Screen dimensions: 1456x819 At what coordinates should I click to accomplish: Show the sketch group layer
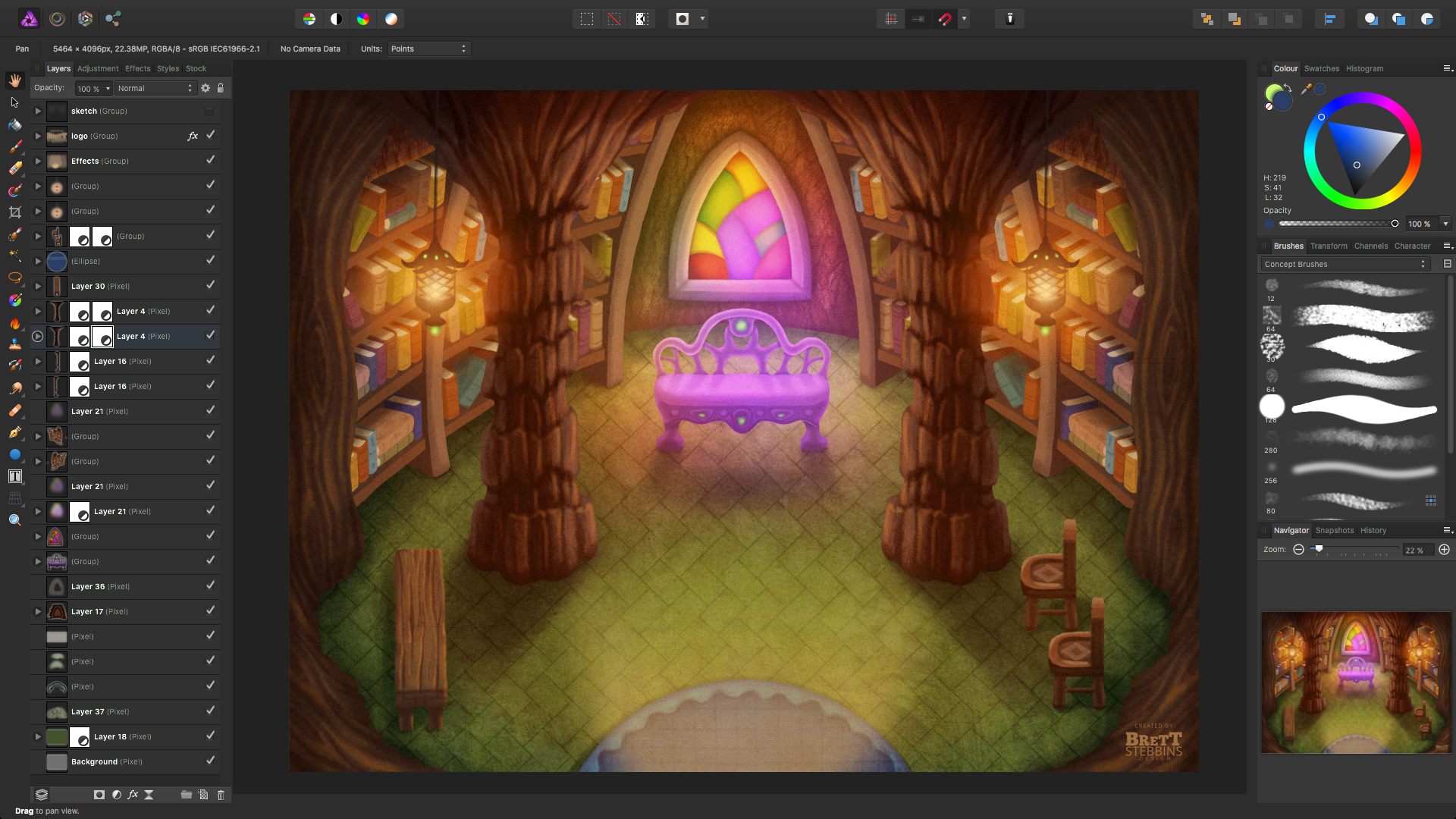[209, 111]
